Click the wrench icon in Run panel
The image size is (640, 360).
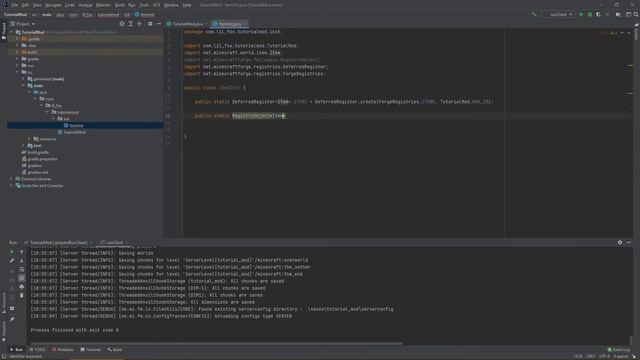(12, 260)
